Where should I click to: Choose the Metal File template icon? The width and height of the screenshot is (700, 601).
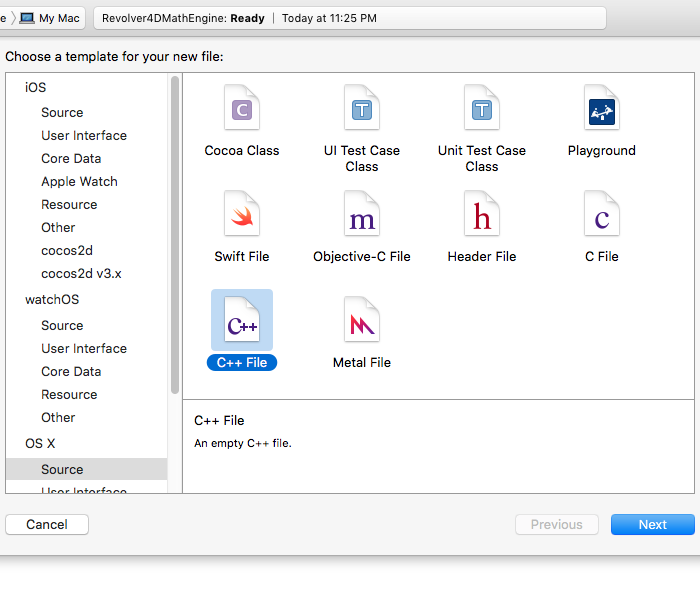362,320
